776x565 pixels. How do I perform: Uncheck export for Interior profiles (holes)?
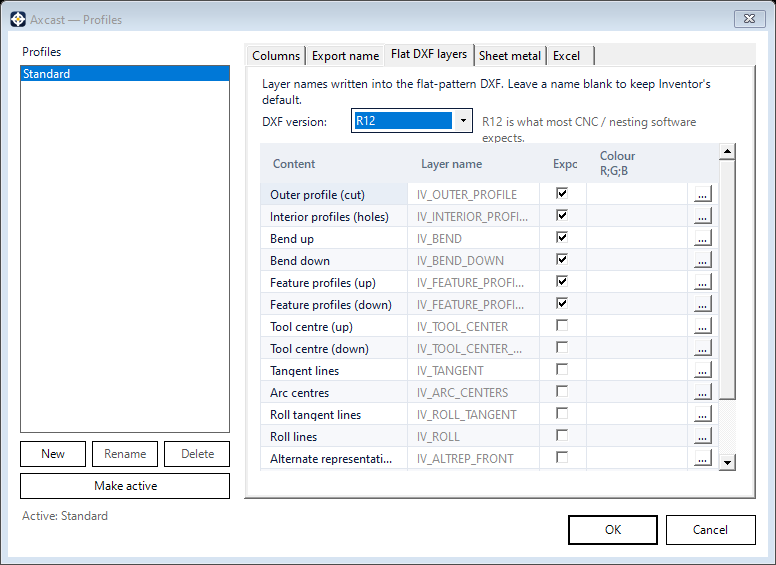point(562,215)
